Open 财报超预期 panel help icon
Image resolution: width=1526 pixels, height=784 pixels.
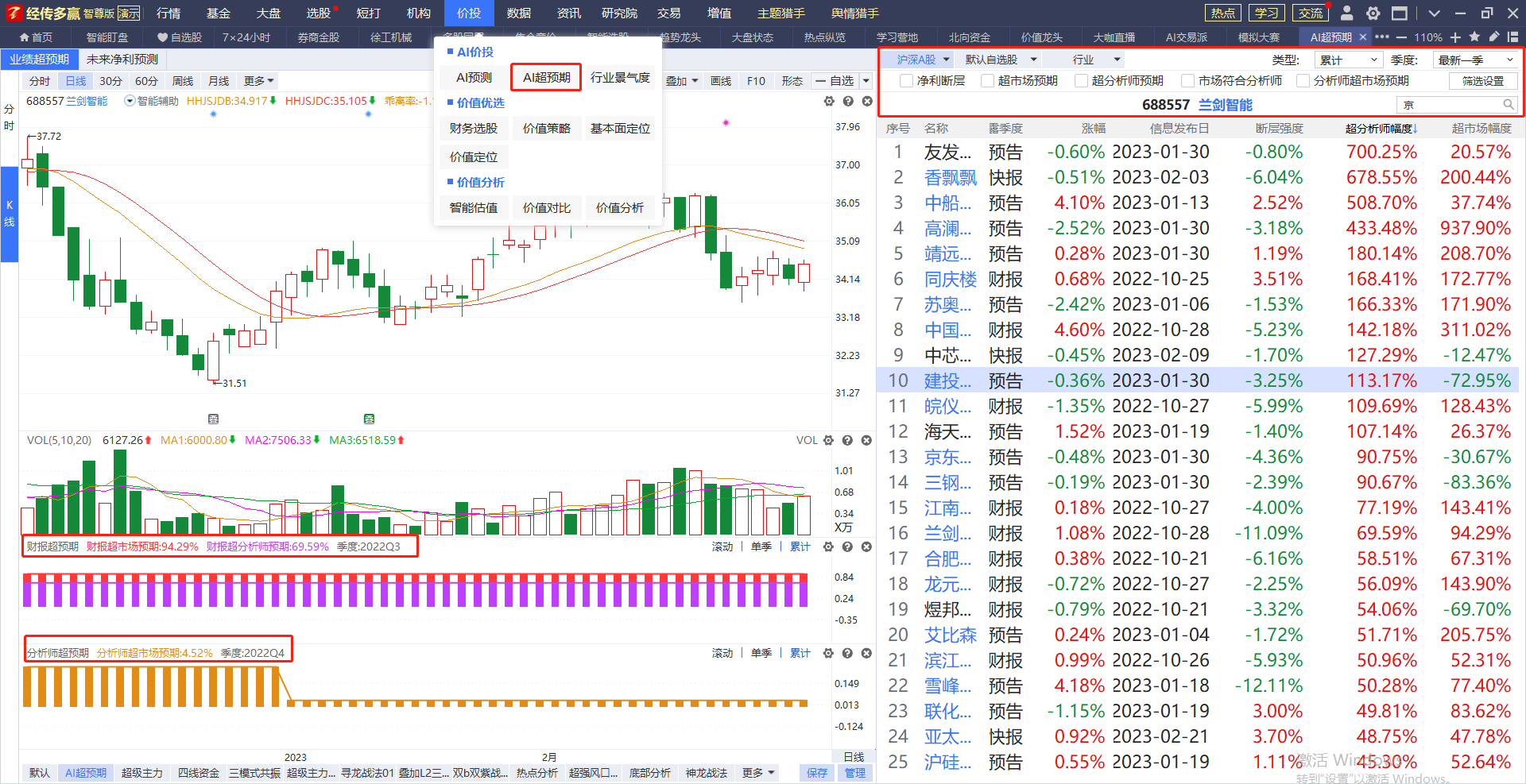[847, 546]
